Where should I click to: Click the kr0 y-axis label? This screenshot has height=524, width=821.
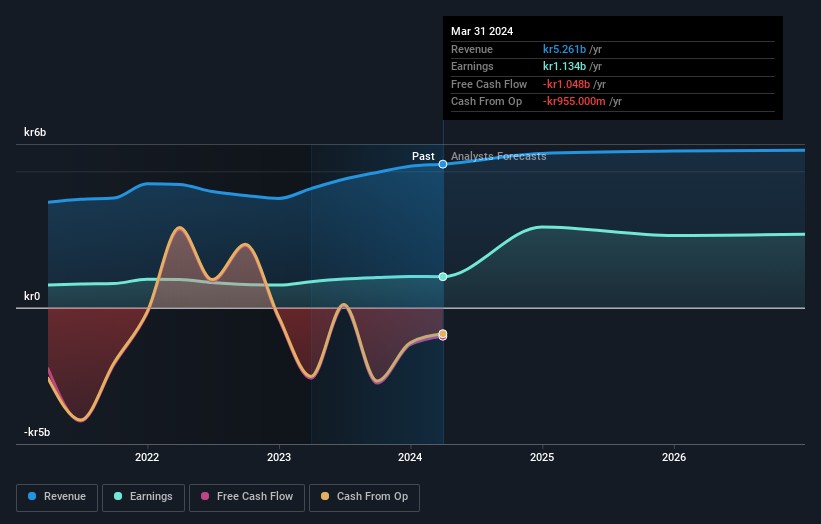pyautogui.click(x=32, y=296)
